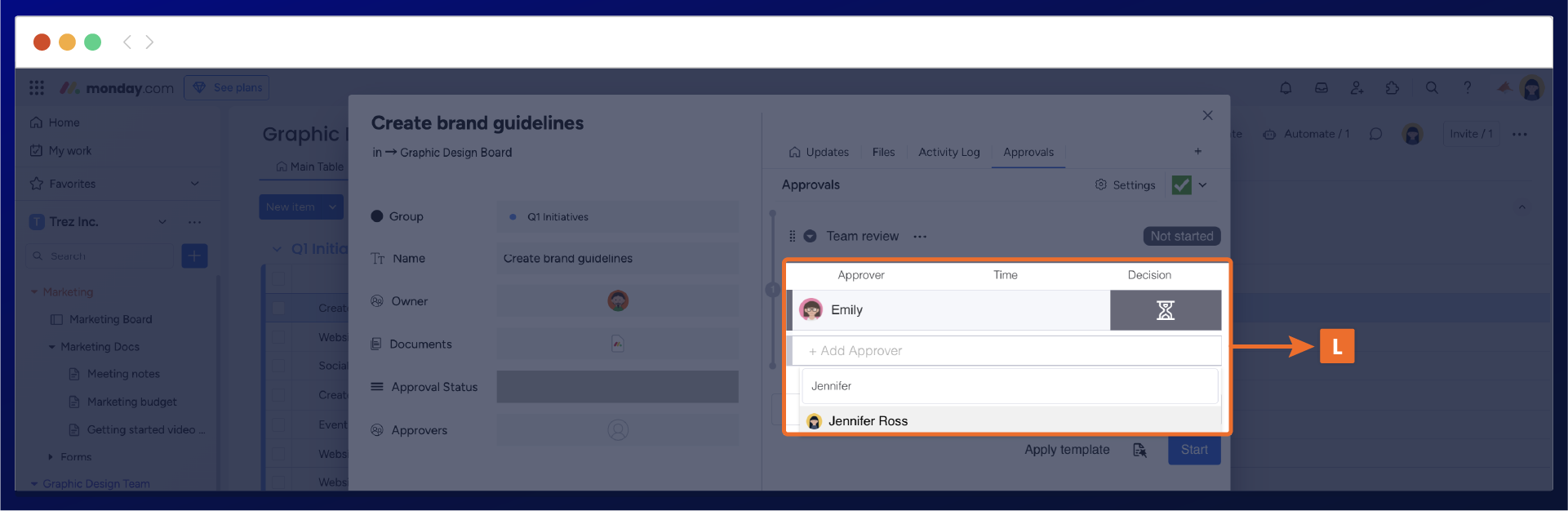The image size is (1568, 511).
Task: Open the Files tab
Action: click(883, 152)
